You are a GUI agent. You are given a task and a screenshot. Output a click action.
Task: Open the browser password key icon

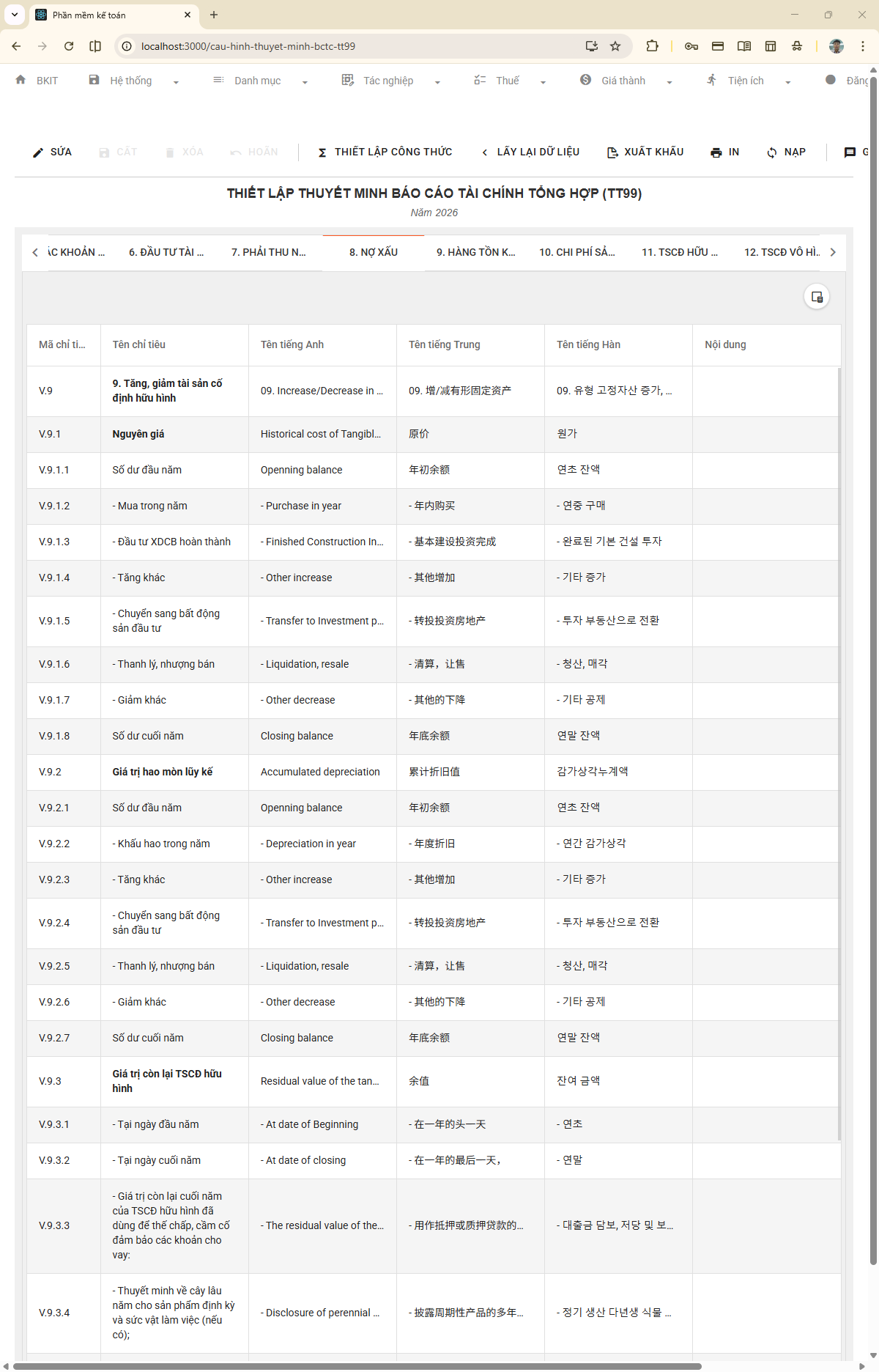point(691,46)
